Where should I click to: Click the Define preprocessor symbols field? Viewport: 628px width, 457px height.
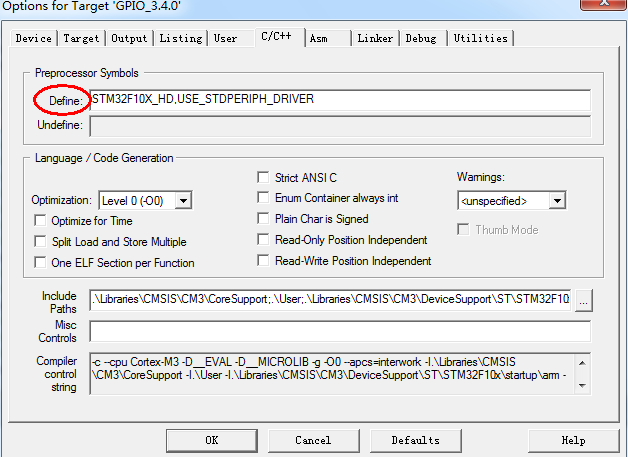340,100
